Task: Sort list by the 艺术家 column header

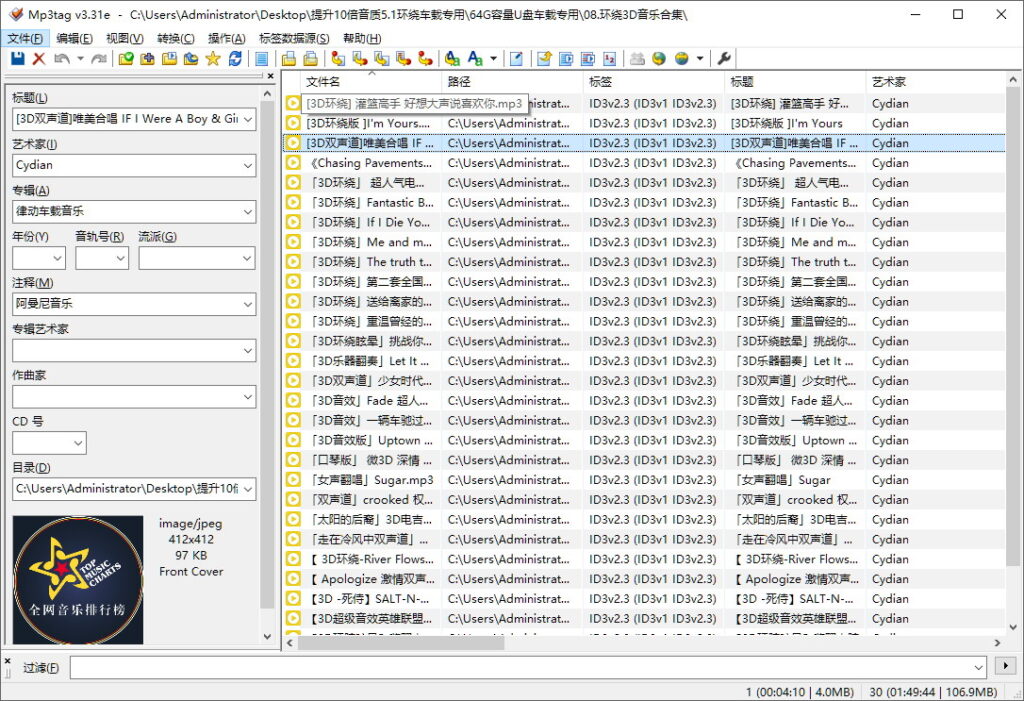Action: (889, 82)
